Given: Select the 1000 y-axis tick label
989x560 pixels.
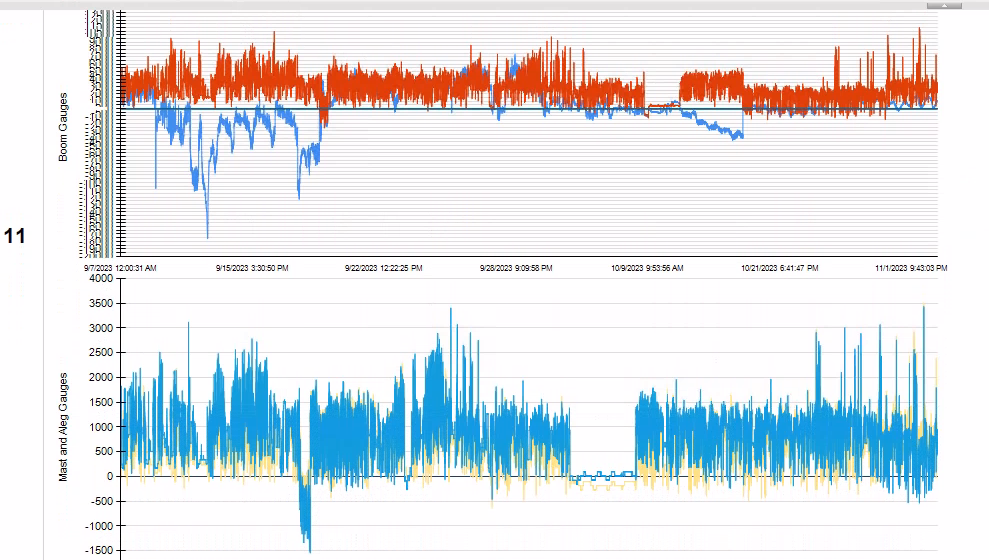Looking at the screenshot, I should [x=103, y=427].
